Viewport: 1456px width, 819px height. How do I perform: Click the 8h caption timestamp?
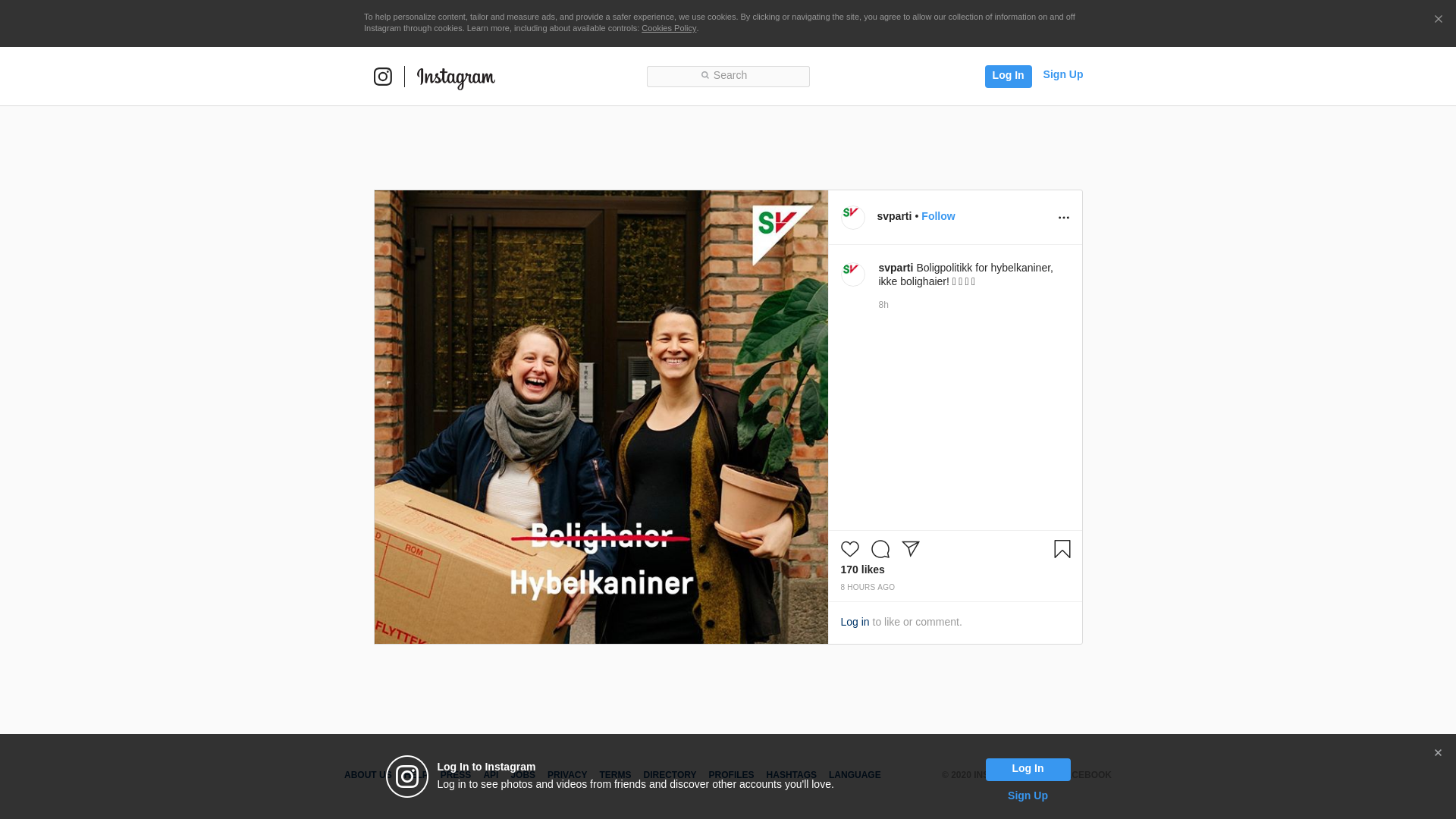tap(883, 305)
